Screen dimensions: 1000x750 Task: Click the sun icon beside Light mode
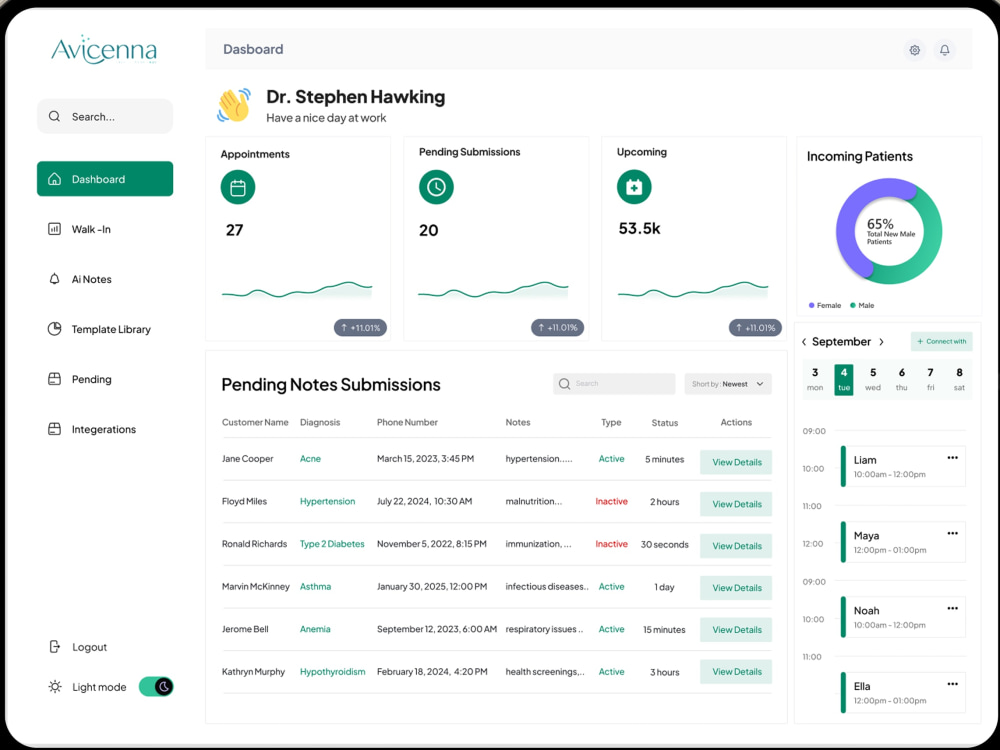point(55,687)
